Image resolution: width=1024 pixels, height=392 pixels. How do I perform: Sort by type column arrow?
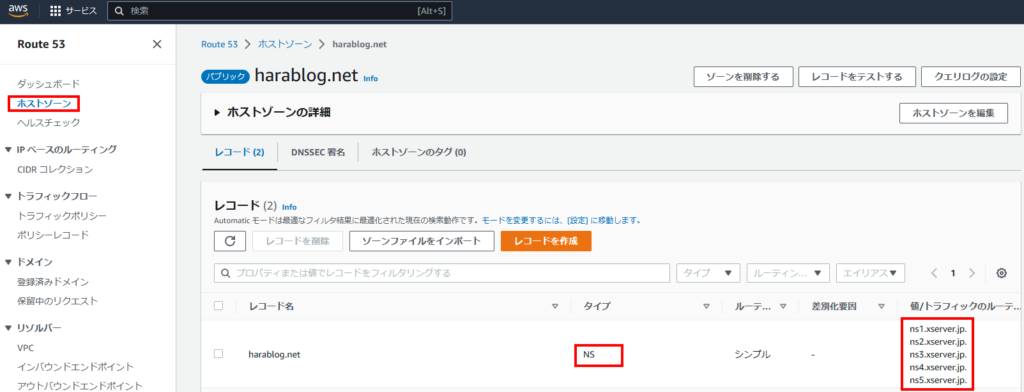pyautogui.click(x=706, y=306)
